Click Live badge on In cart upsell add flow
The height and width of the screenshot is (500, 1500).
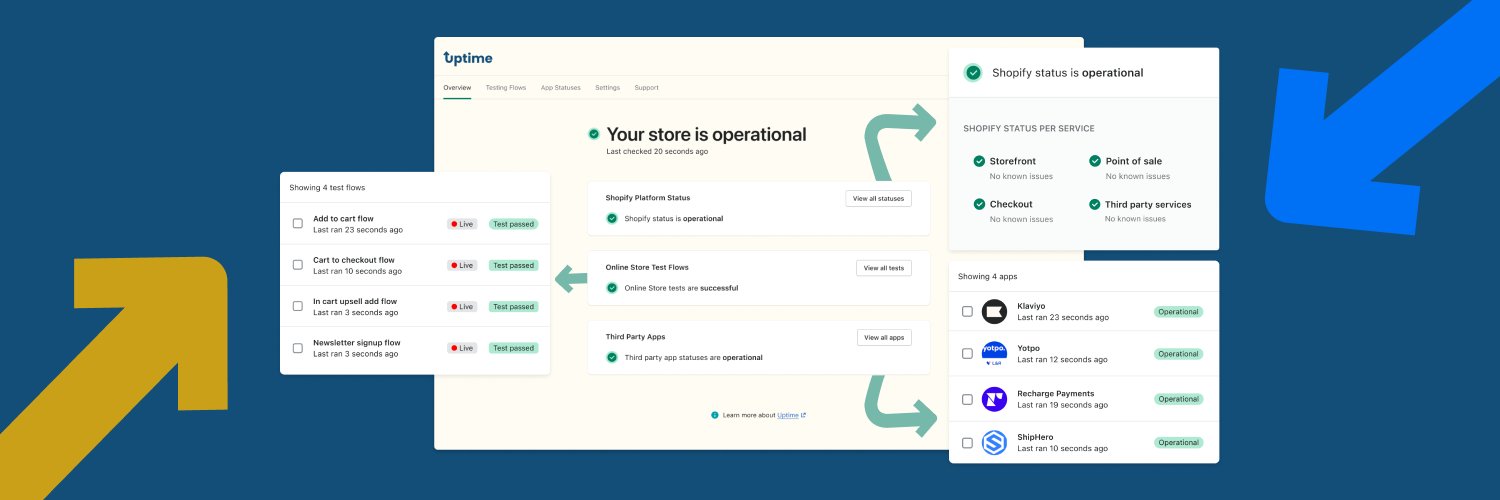pyautogui.click(x=462, y=307)
